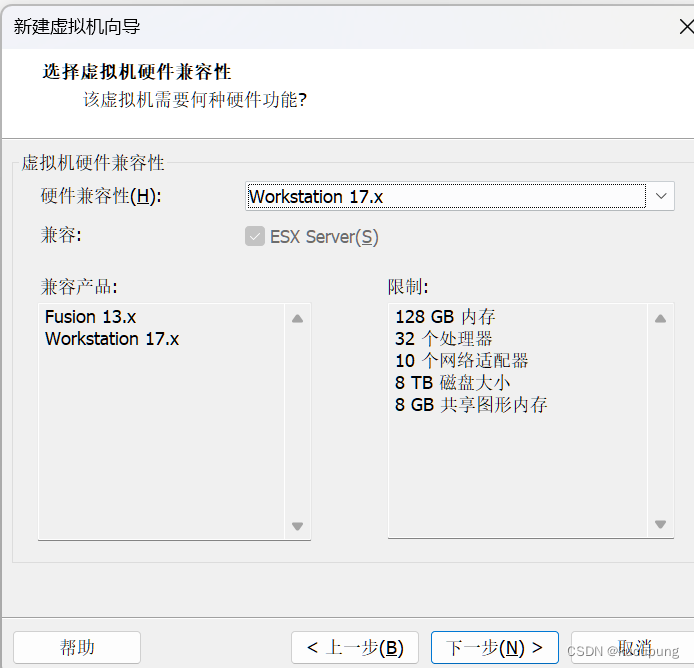This screenshot has width=694, height=668.
Task: Click the limitations list scroll down arrow
Action: (660, 525)
